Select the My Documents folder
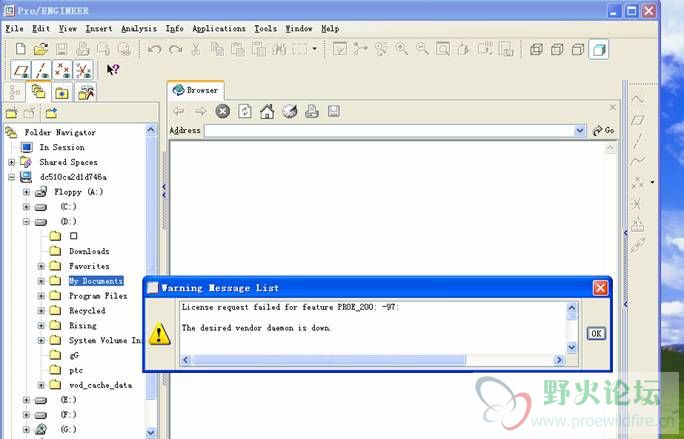The height and width of the screenshot is (439, 684). [x=96, y=281]
